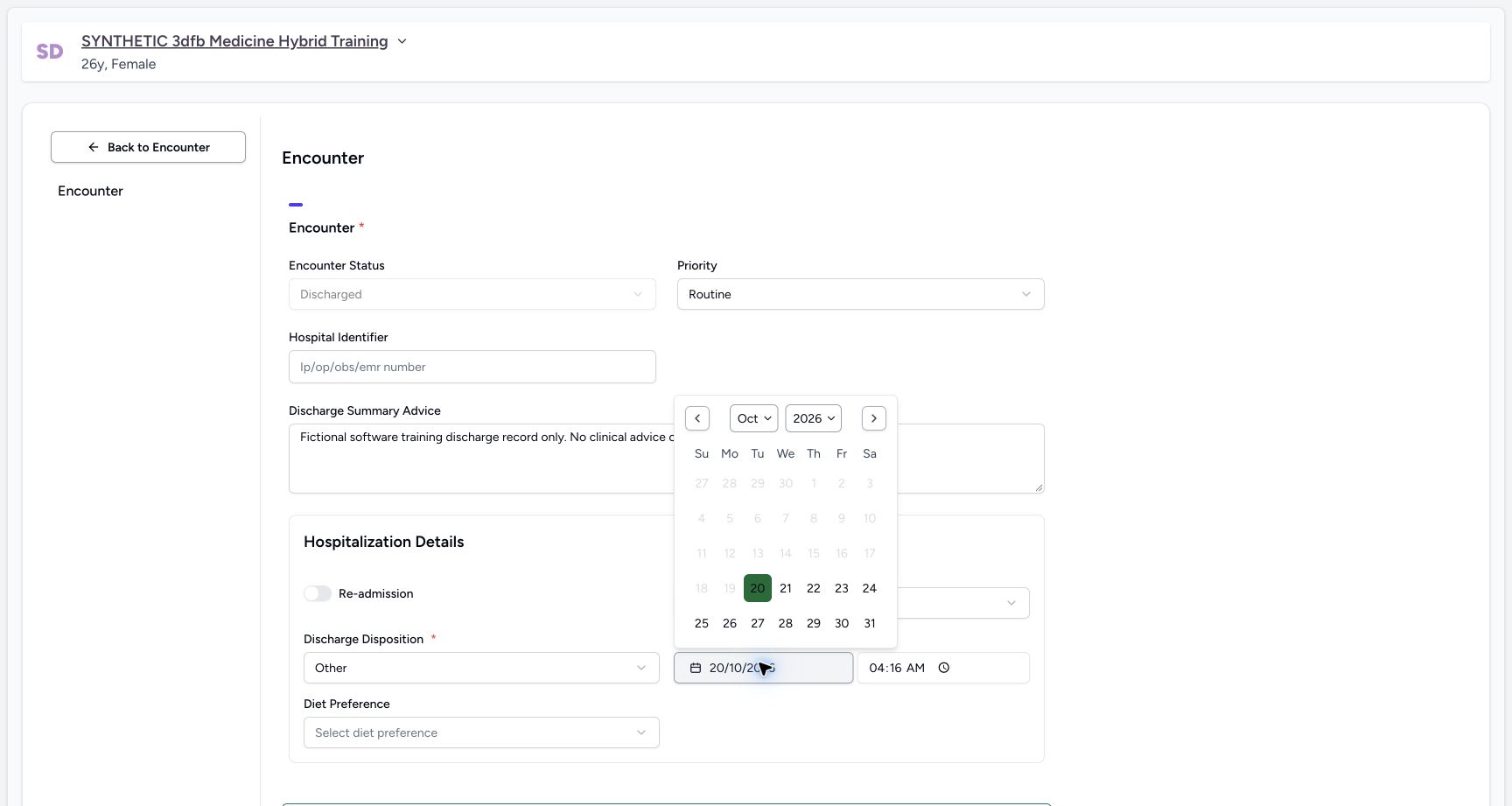Open the Encounter Status dropdown
The image size is (1512, 806).
pyautogui.click(x=472, y=294)
